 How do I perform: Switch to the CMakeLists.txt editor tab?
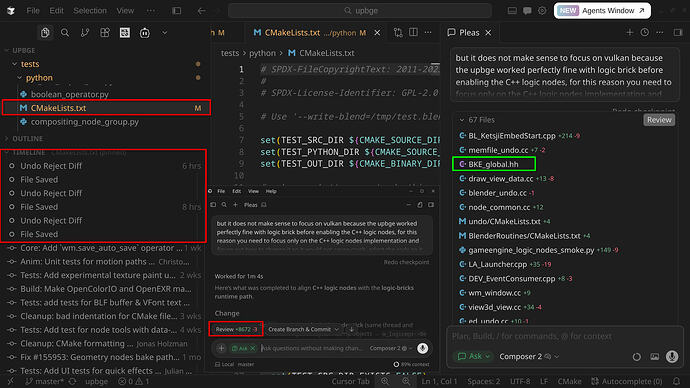point(310,33)
